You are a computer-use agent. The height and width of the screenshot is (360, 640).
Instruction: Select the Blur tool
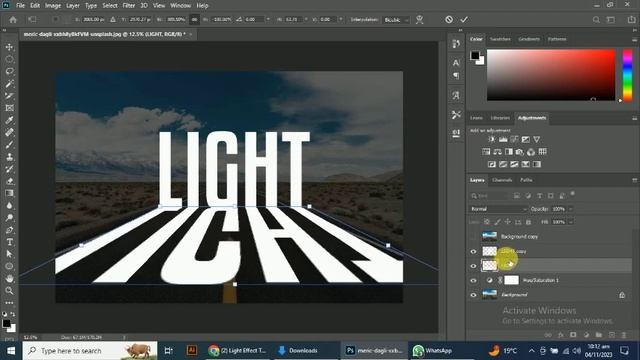tap(9, 205)
